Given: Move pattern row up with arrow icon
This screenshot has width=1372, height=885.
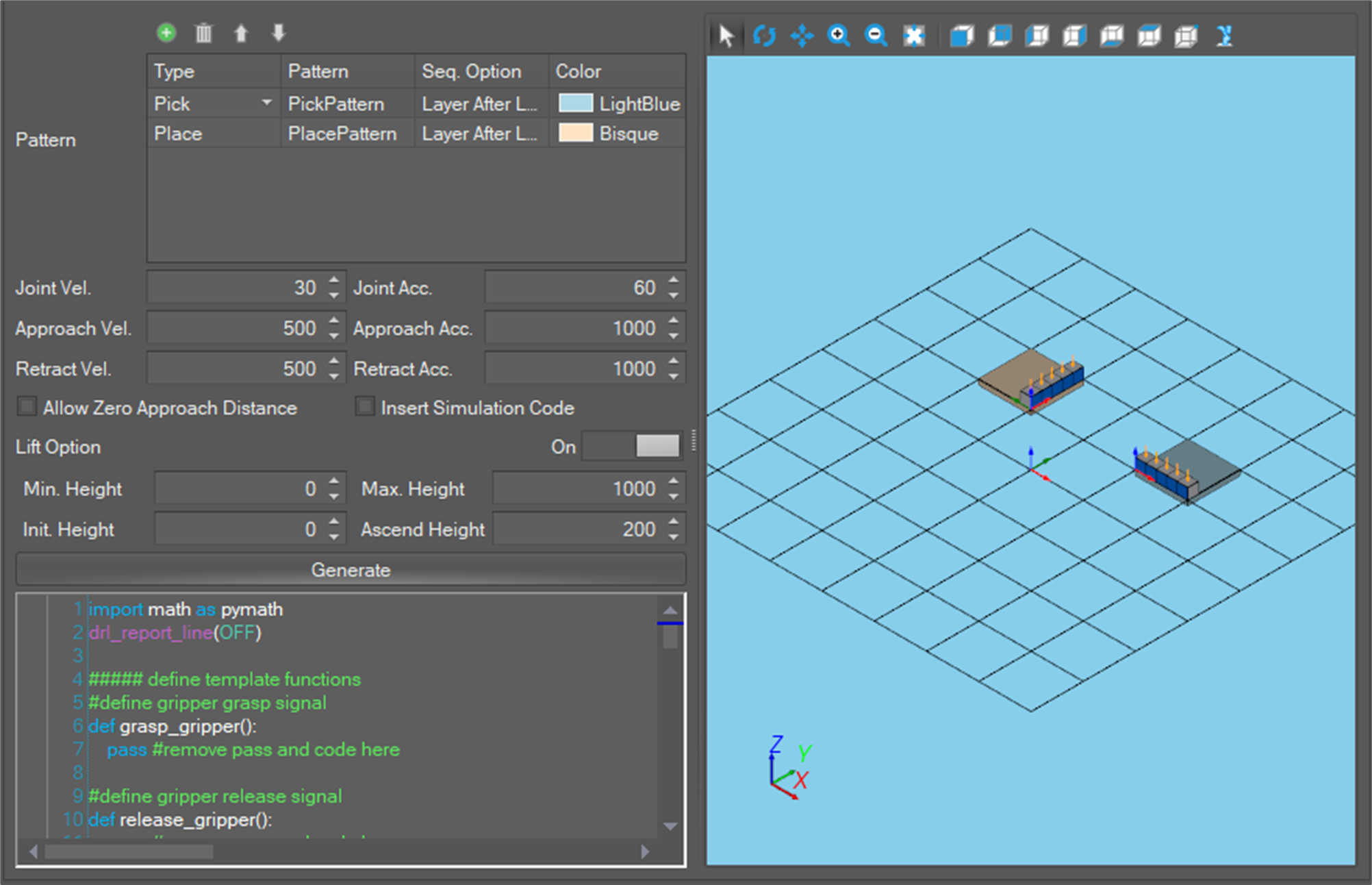Looking at the screenshot, I should 241,32.
